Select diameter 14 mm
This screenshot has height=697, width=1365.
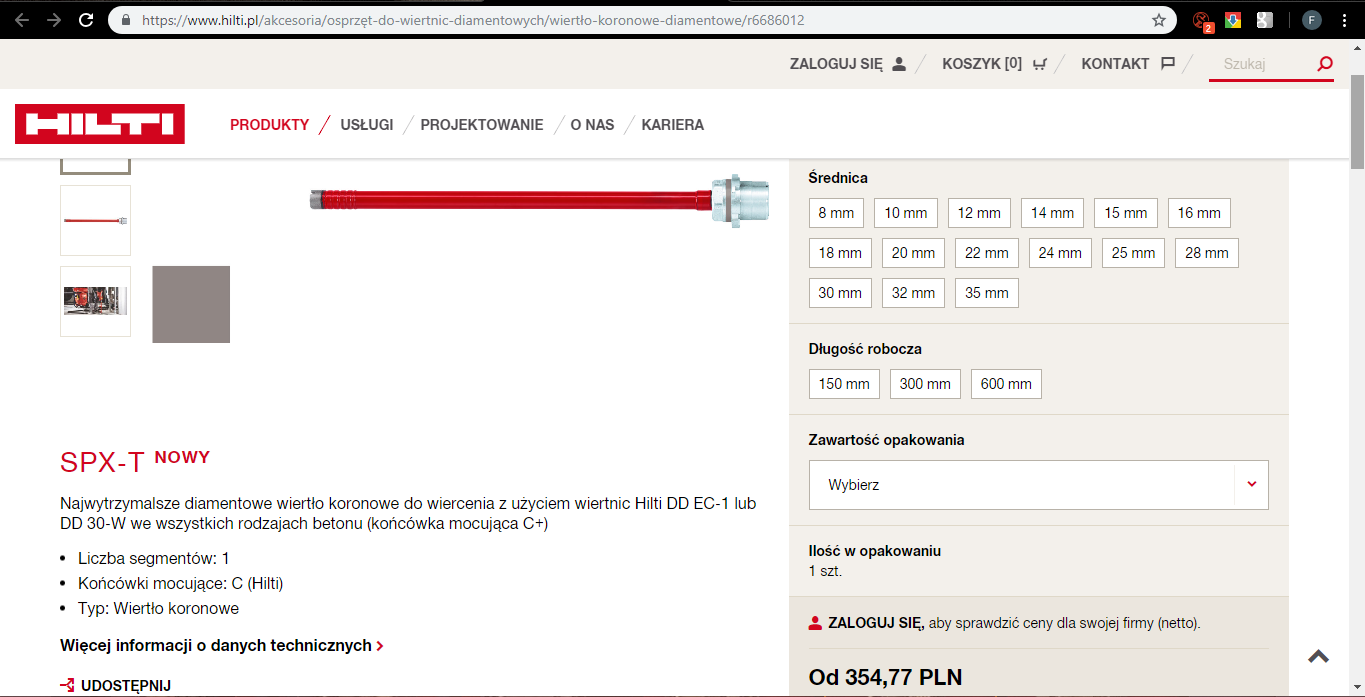pyautogui.click(x=1052, y=213)
